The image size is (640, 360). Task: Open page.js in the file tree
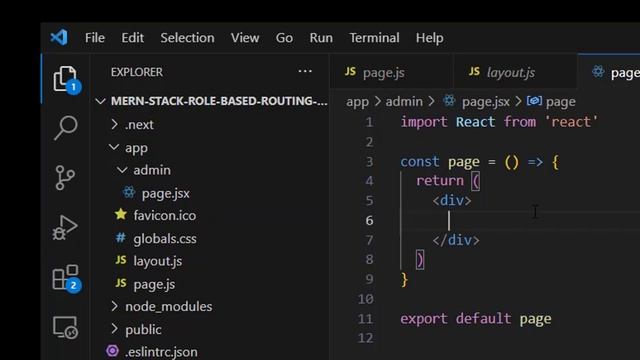pos(154,284)
